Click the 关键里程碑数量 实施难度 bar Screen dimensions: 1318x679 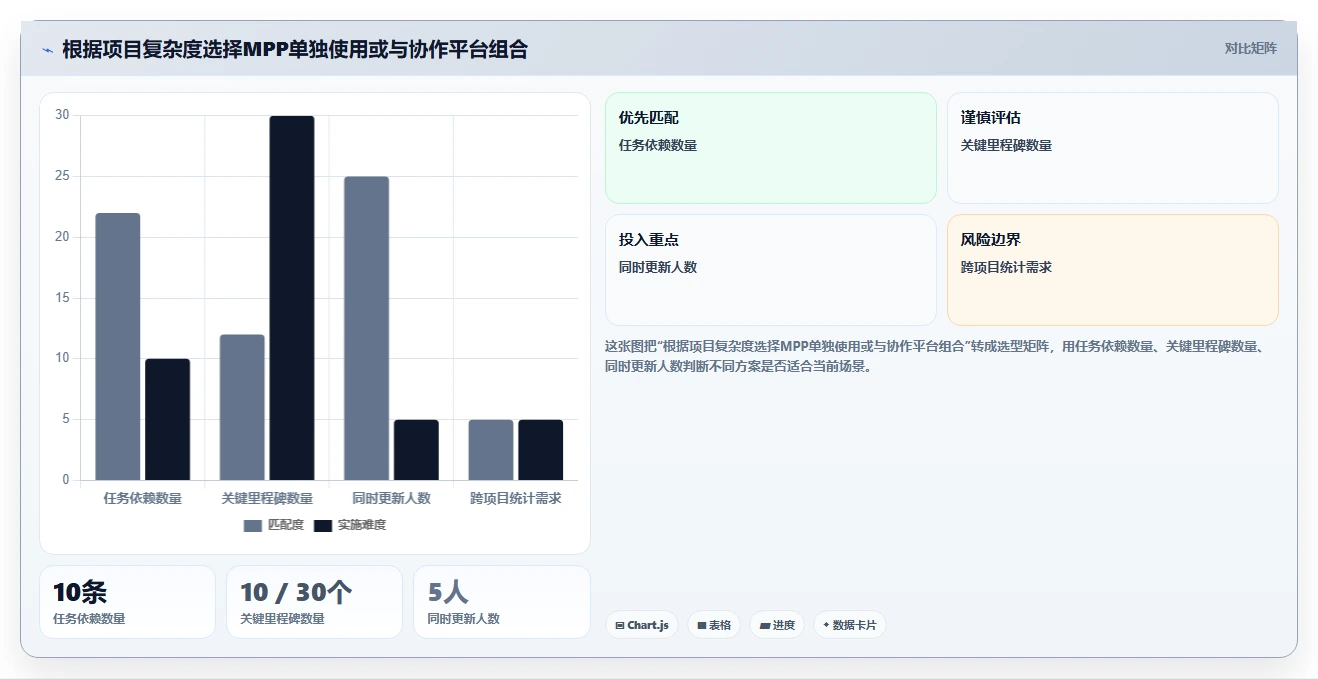point(292,298)
